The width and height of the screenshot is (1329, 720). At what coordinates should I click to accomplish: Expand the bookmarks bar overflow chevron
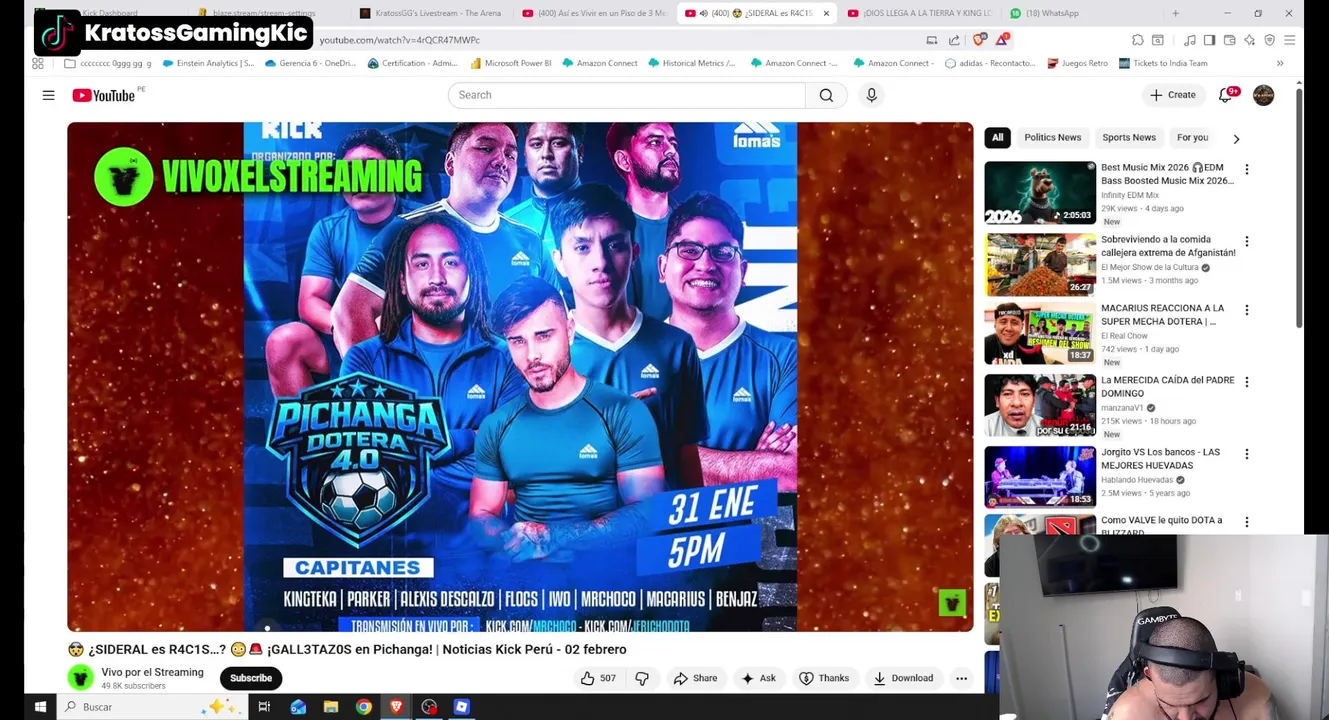coord(1280,63)
